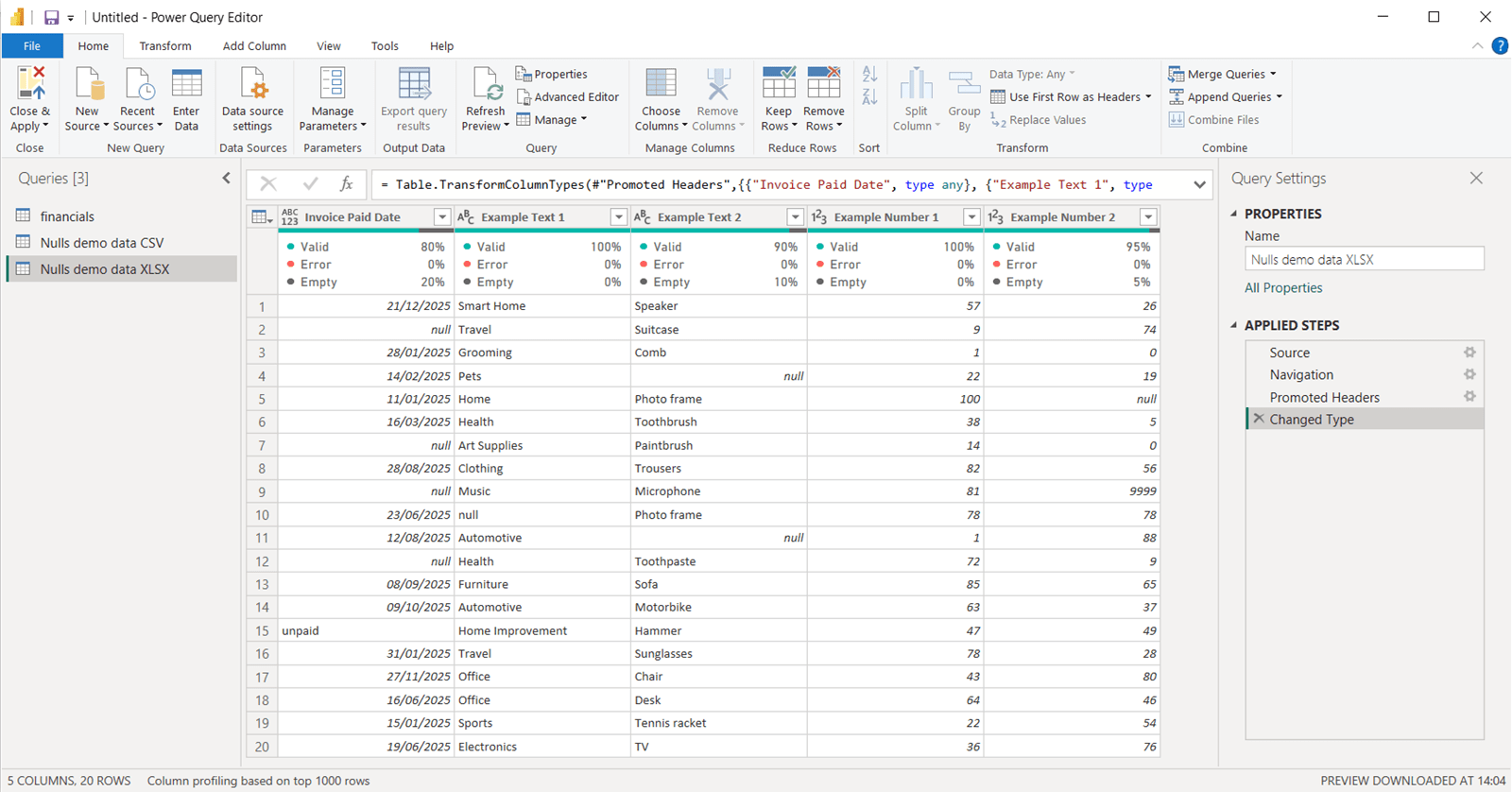The image size is (1512, 792).
Task: Open the New Source icon
Action: [x=88, y=84]
